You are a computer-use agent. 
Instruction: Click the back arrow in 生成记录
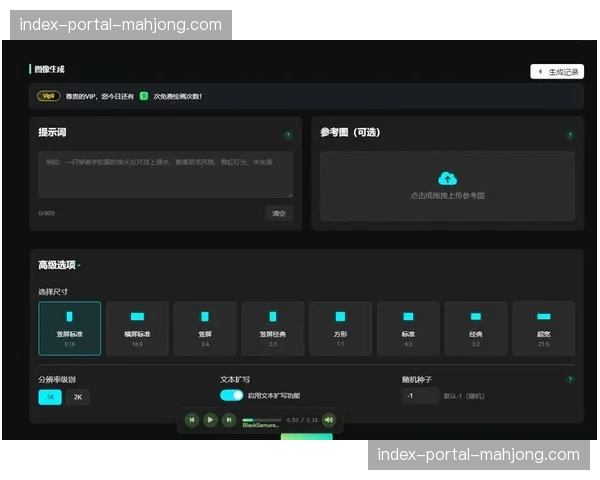tap(540, 72)
